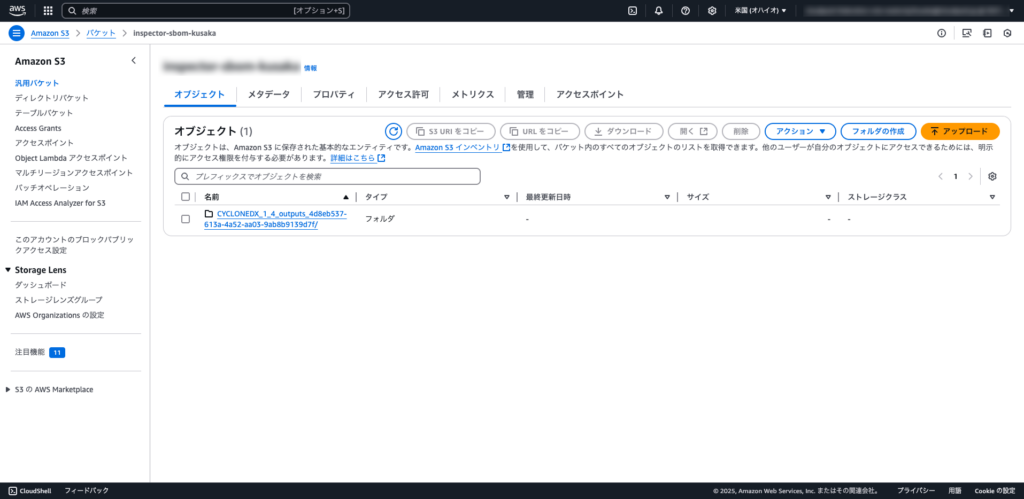Click the 情報 link beside bucket name
This screenshot has height=499, width=1024.
310,68
